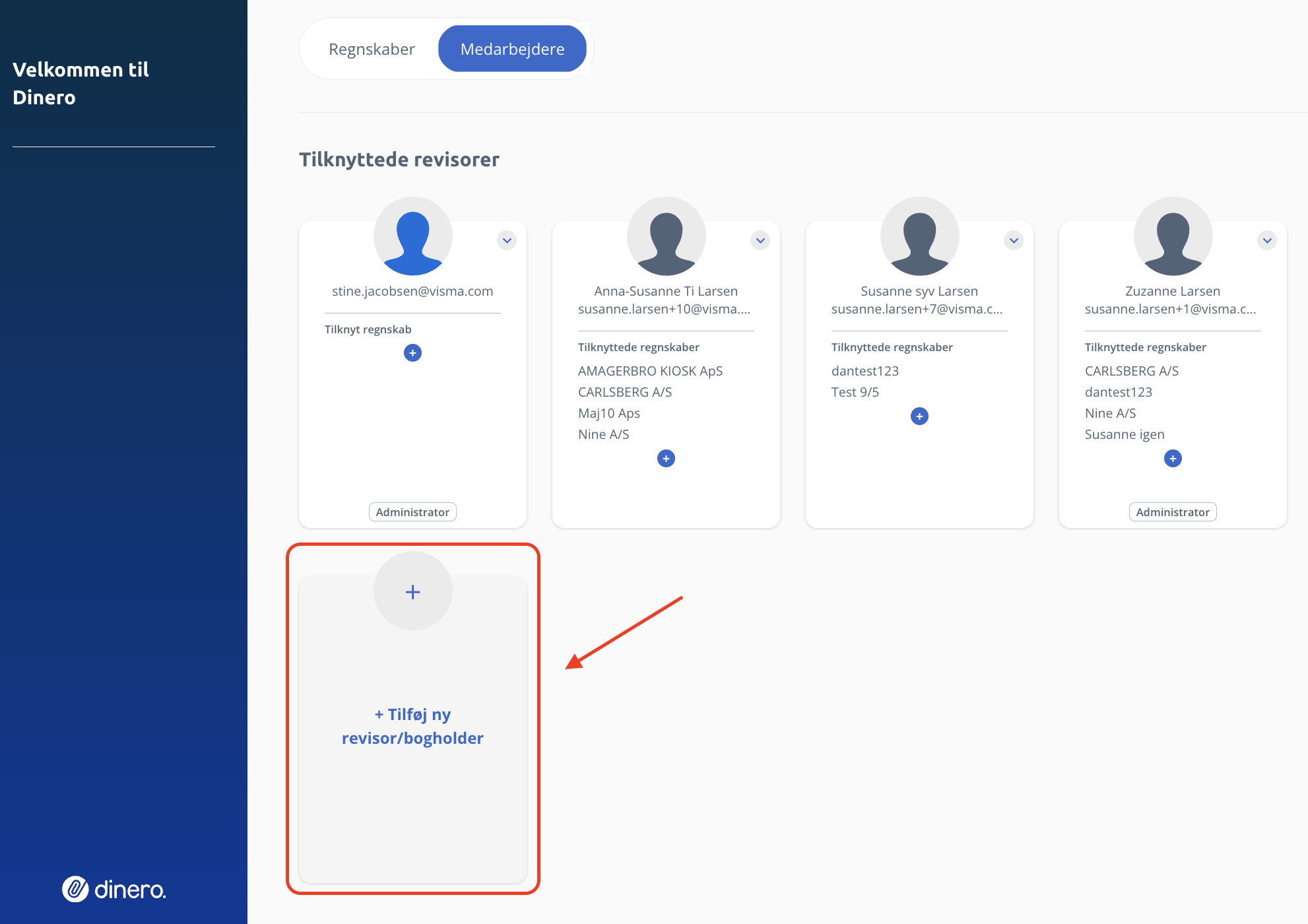The image size is (1308, 924).
Task: Switch to the Regnskaber tab
Action: [x=372, y=49]
